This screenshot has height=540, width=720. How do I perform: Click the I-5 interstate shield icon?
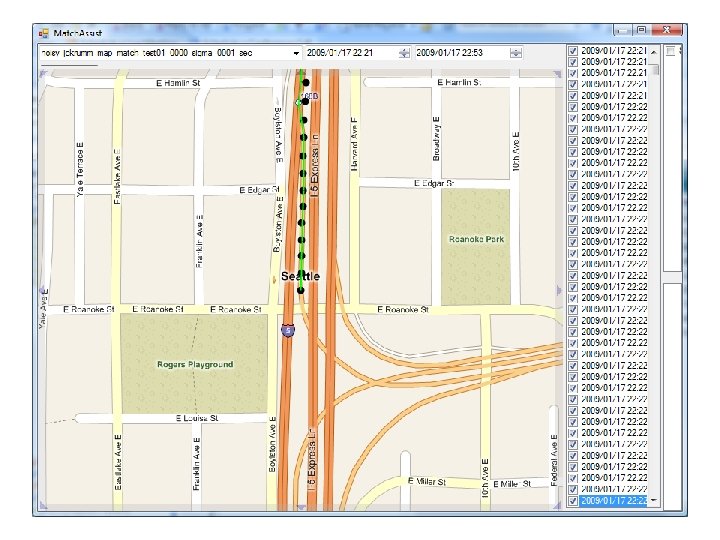pyautogui.click(x=288, y=330)
